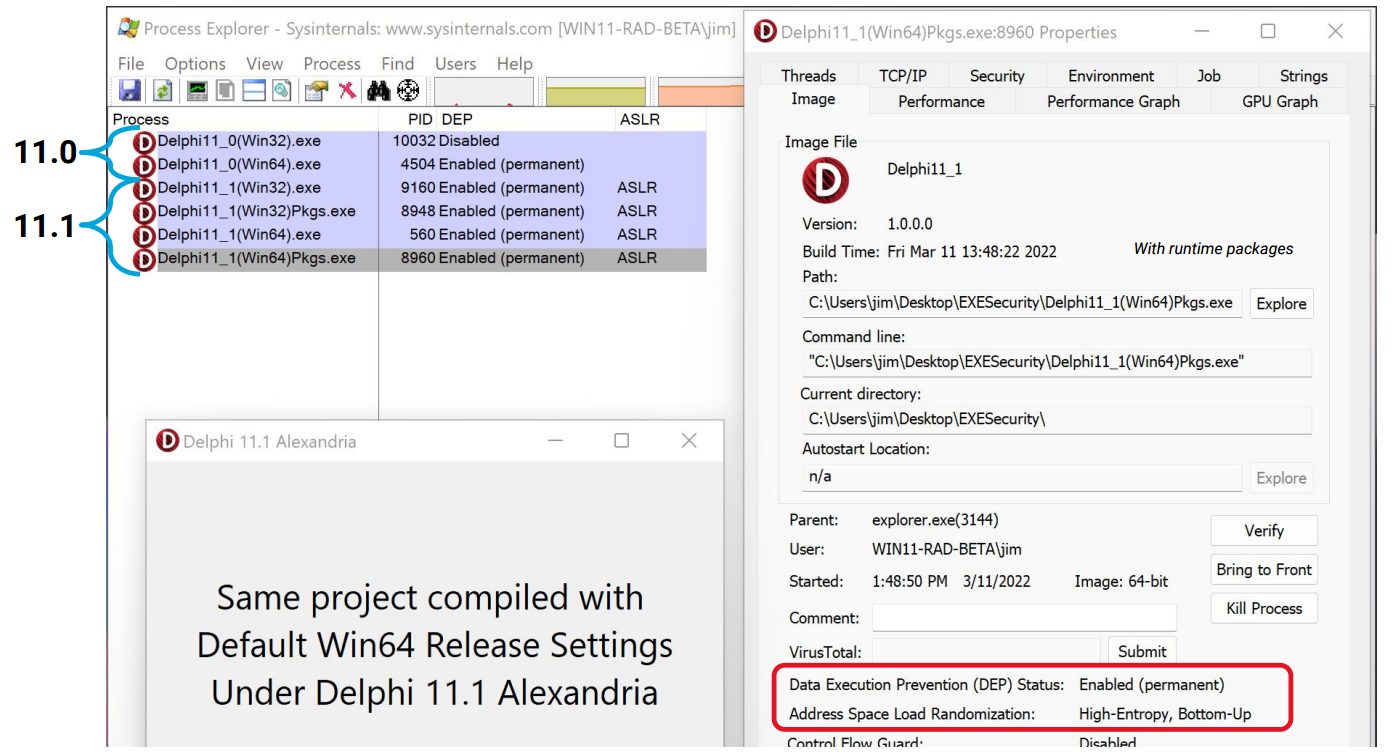Image resolution: width=1392 pixels, height=756 pixels.
Task: Switch to the Environment tab
Action: pyautogui.click(x=1110, y=76)
